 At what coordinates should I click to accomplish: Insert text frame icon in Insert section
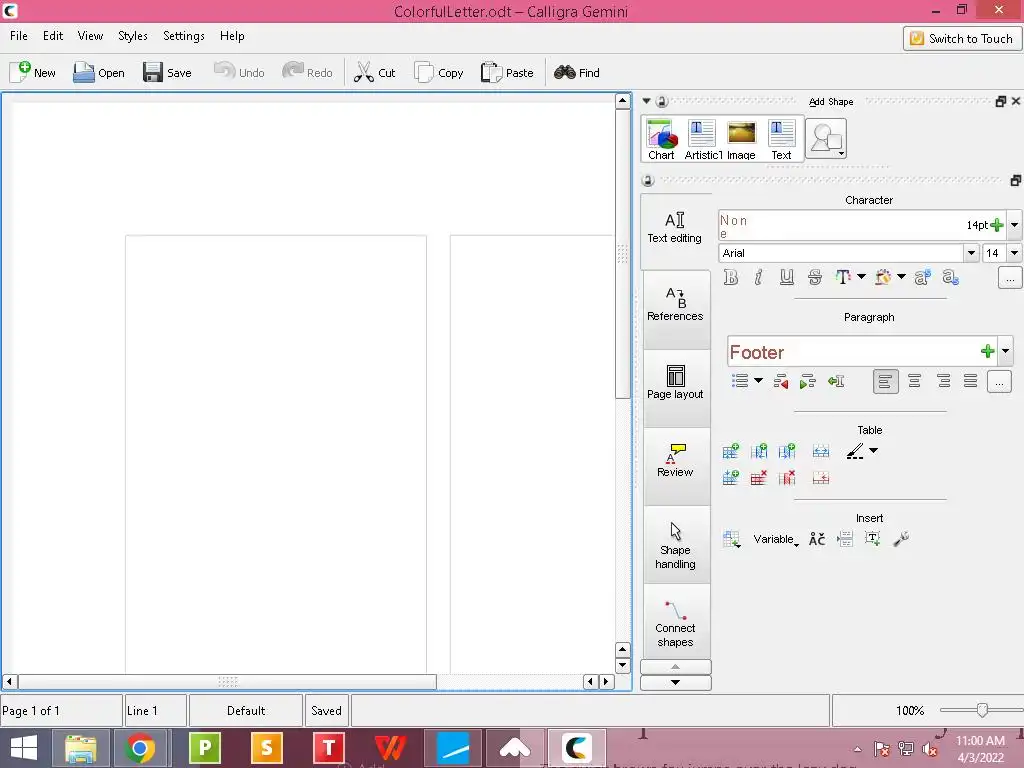pyautogui.click(x=872, y=539)
